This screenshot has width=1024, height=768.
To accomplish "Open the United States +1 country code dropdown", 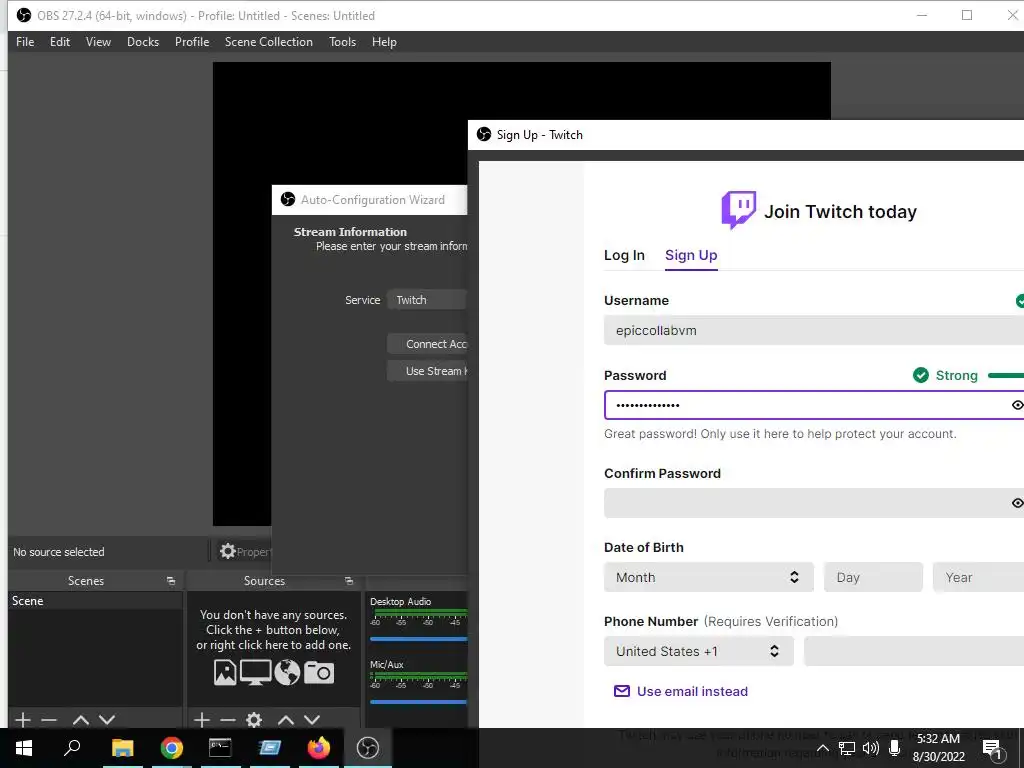I will click(x=698, y=651).
